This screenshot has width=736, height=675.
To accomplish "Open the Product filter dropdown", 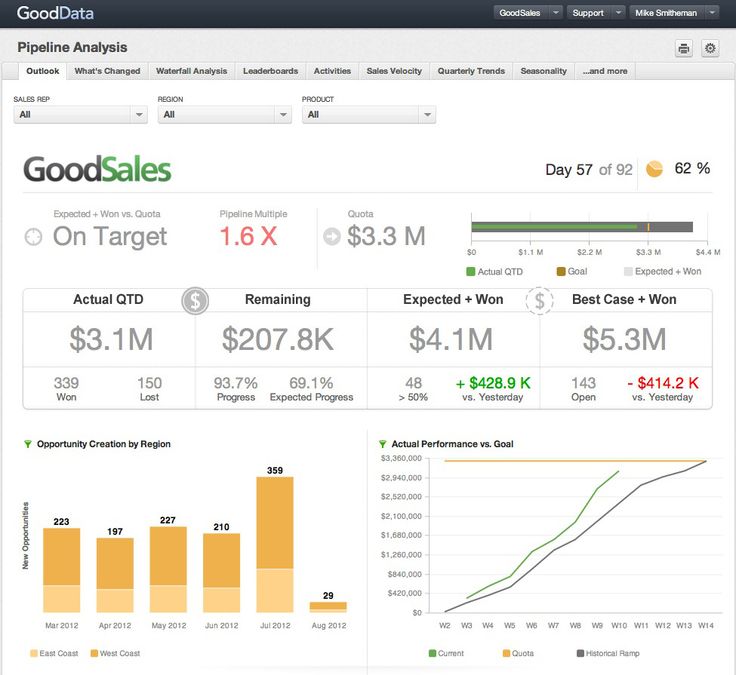I will tap(368, 115).
